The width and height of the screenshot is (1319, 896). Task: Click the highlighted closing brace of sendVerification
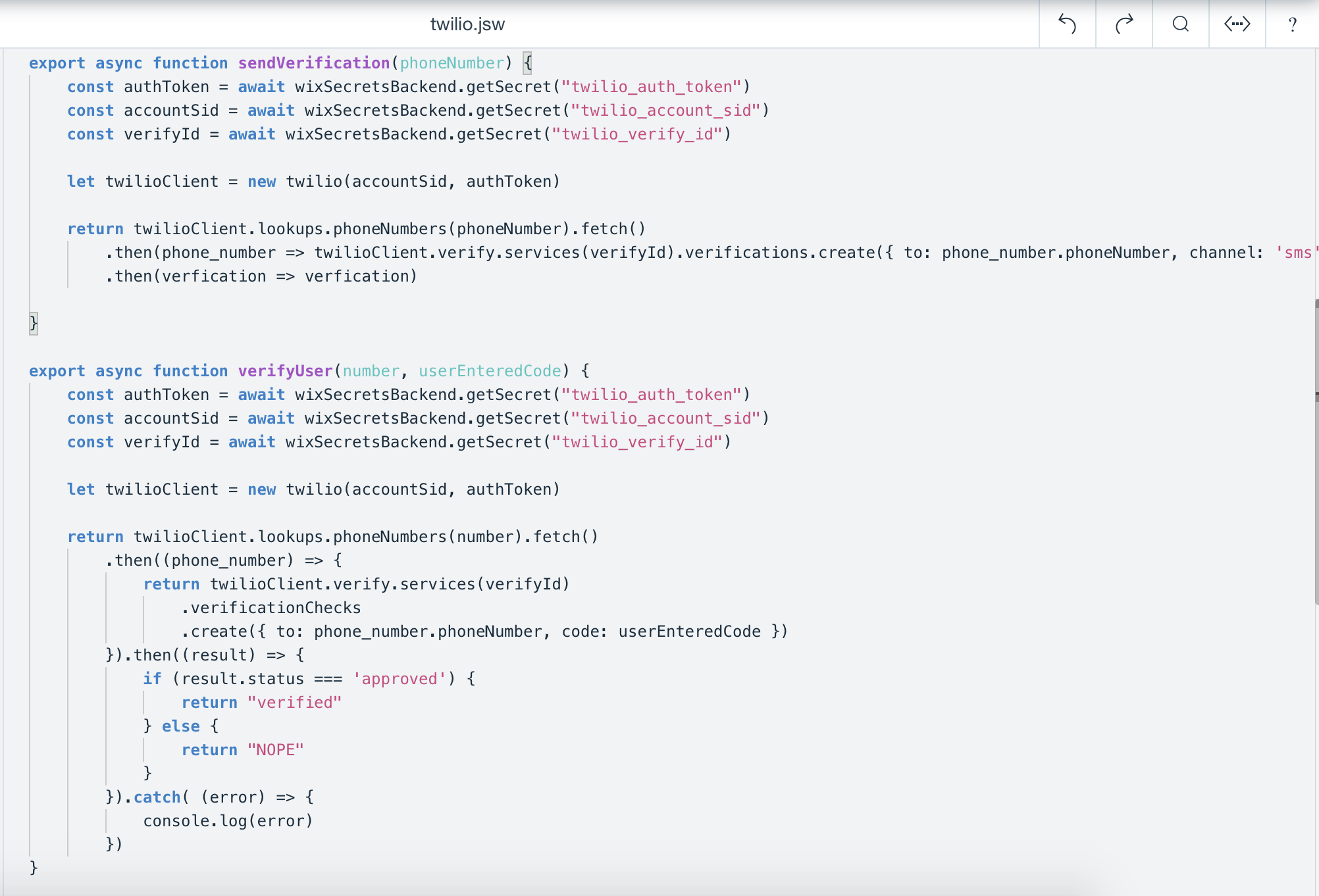point(34,324)
